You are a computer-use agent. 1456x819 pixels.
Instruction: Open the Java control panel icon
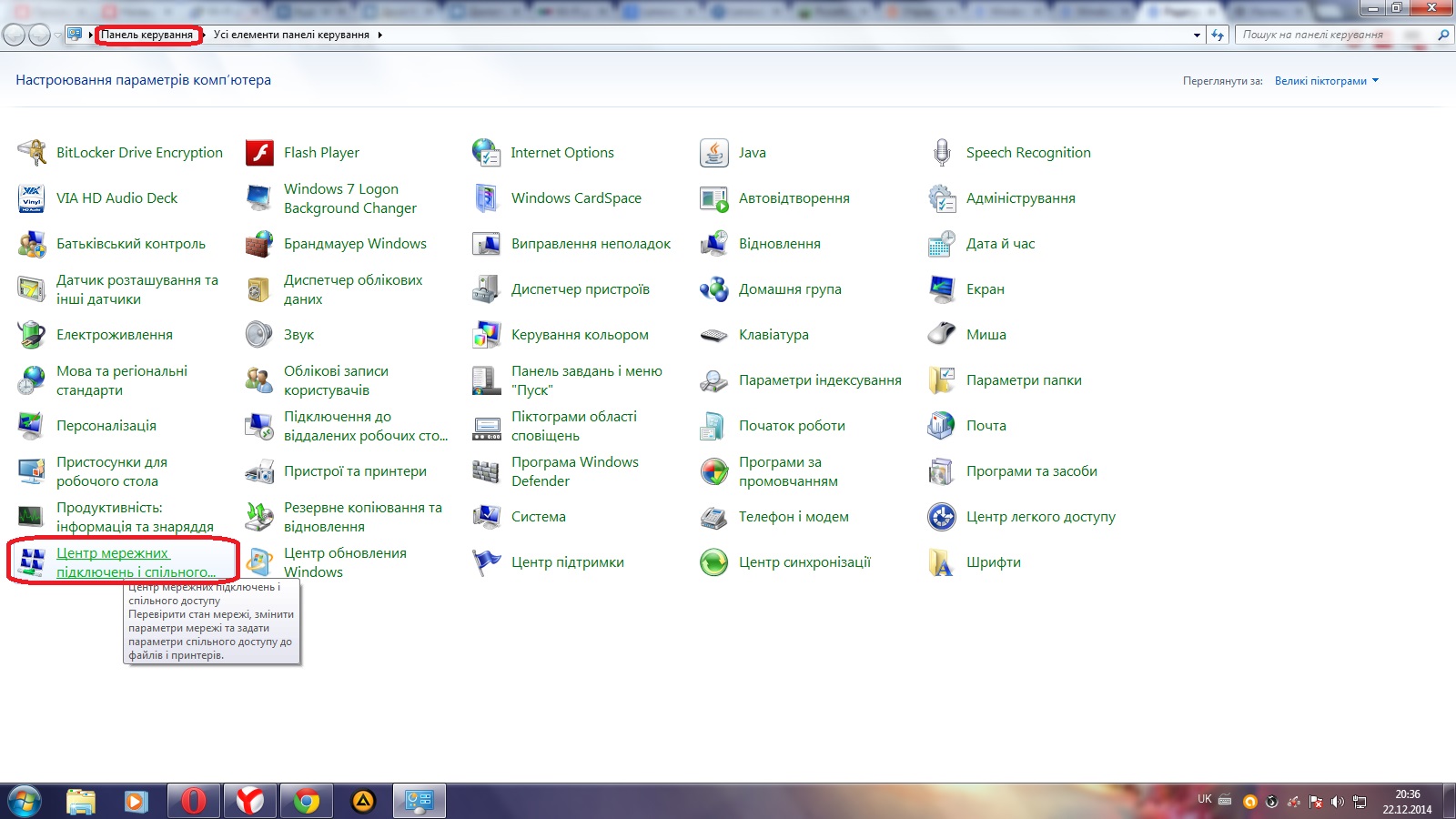(x=713, y=153)
